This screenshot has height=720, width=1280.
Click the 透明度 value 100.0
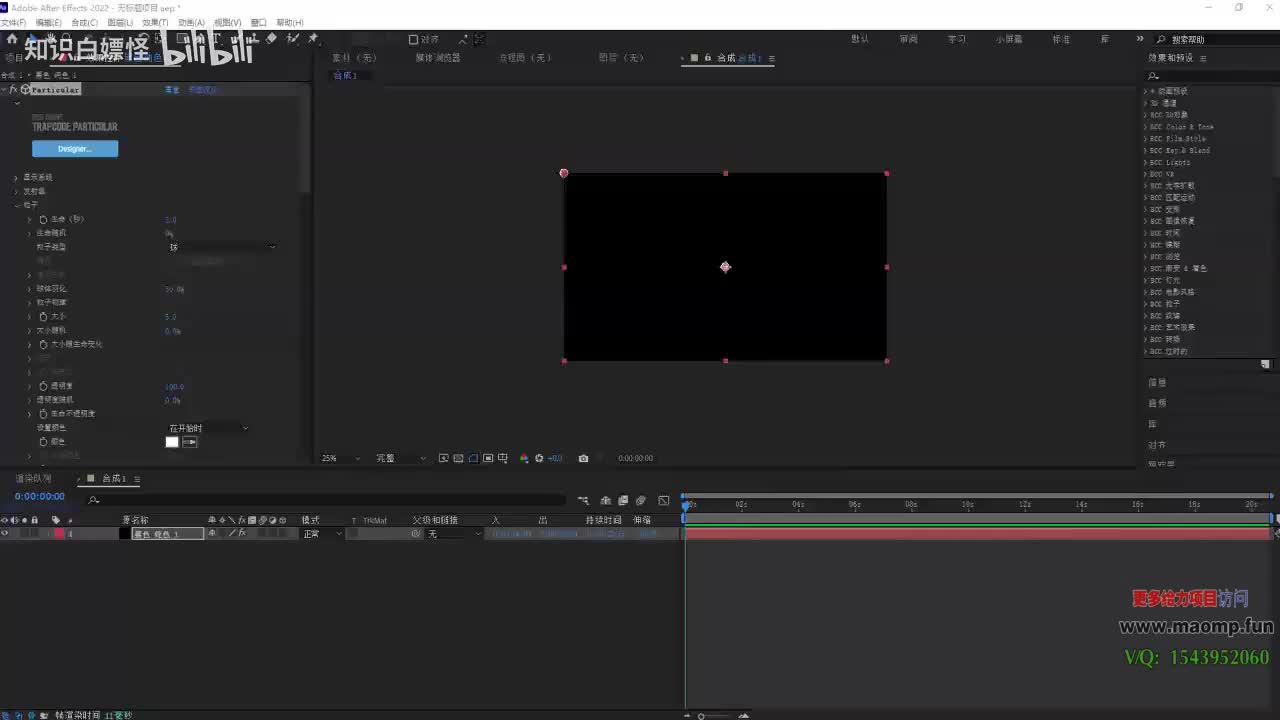tap(174, 386)
